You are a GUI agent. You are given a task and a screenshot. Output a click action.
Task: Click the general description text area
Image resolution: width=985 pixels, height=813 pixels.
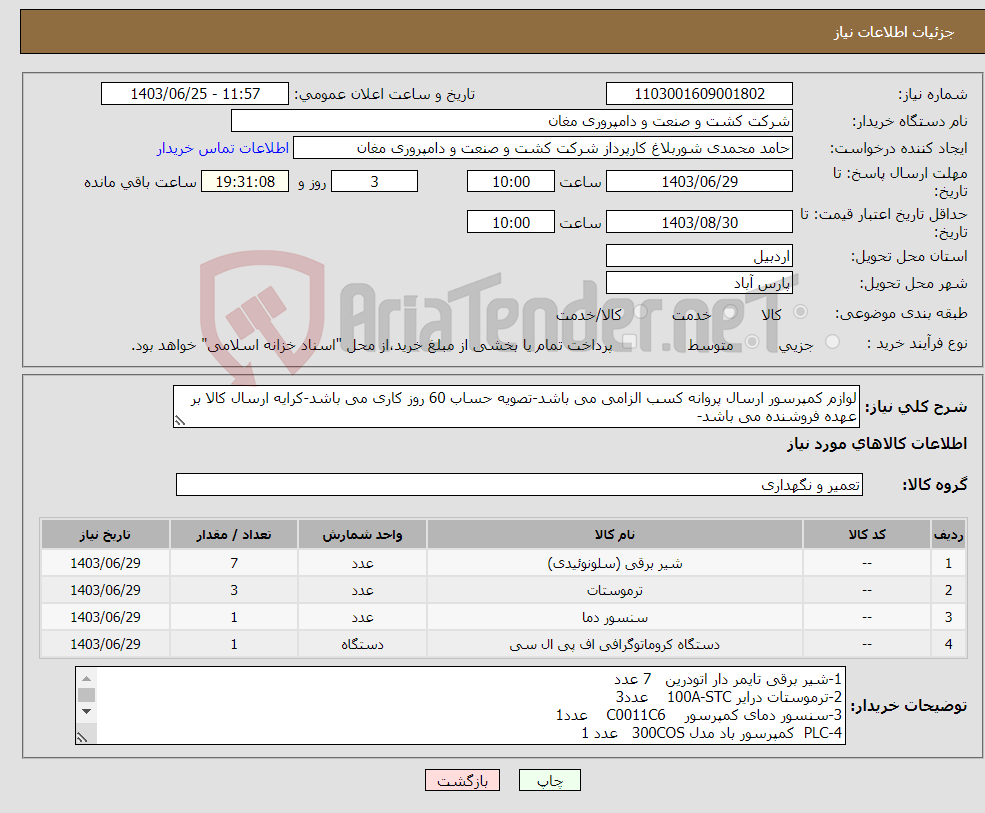coord(516,407)
